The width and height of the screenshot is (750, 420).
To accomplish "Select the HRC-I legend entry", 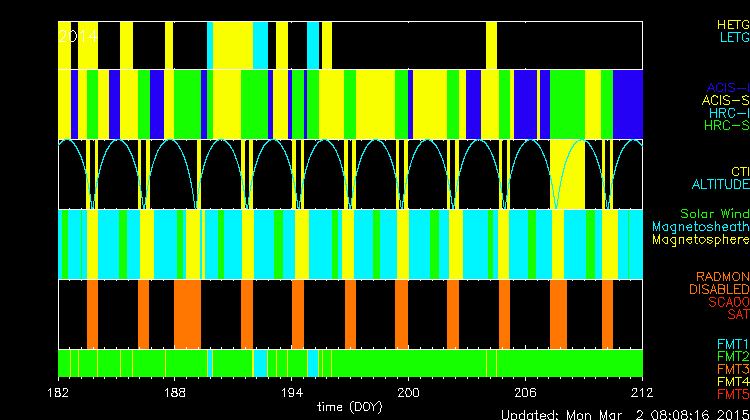I will tap(727, 113).
